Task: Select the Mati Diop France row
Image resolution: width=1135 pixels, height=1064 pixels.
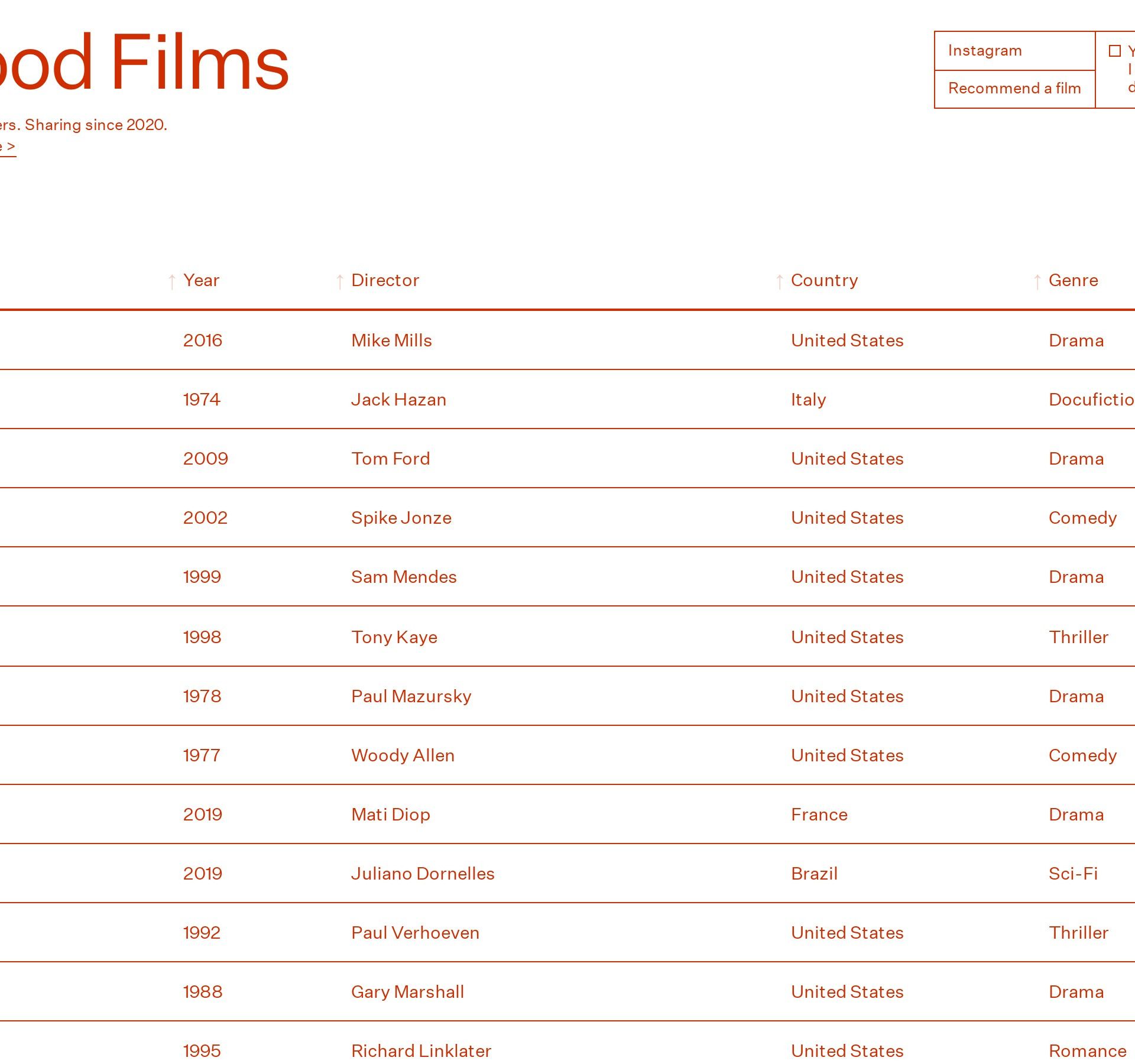Action: [x=390, y=815]
